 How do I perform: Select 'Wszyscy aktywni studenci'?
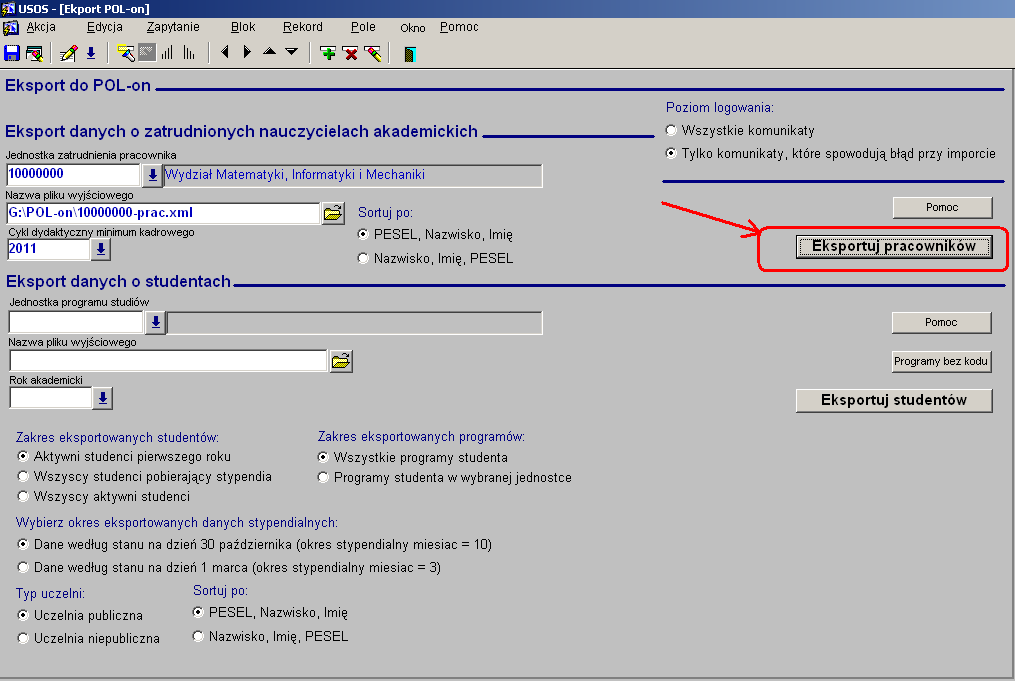23,497
